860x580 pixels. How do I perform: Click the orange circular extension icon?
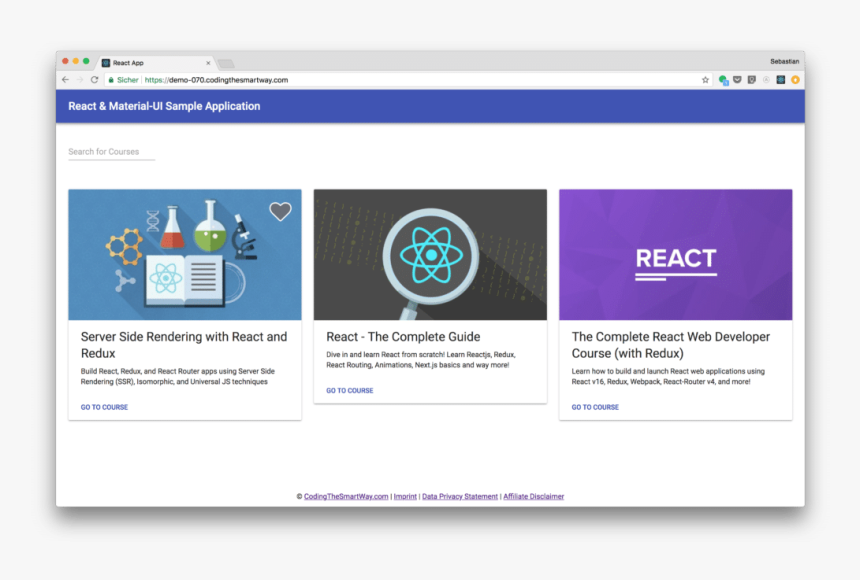795,80
